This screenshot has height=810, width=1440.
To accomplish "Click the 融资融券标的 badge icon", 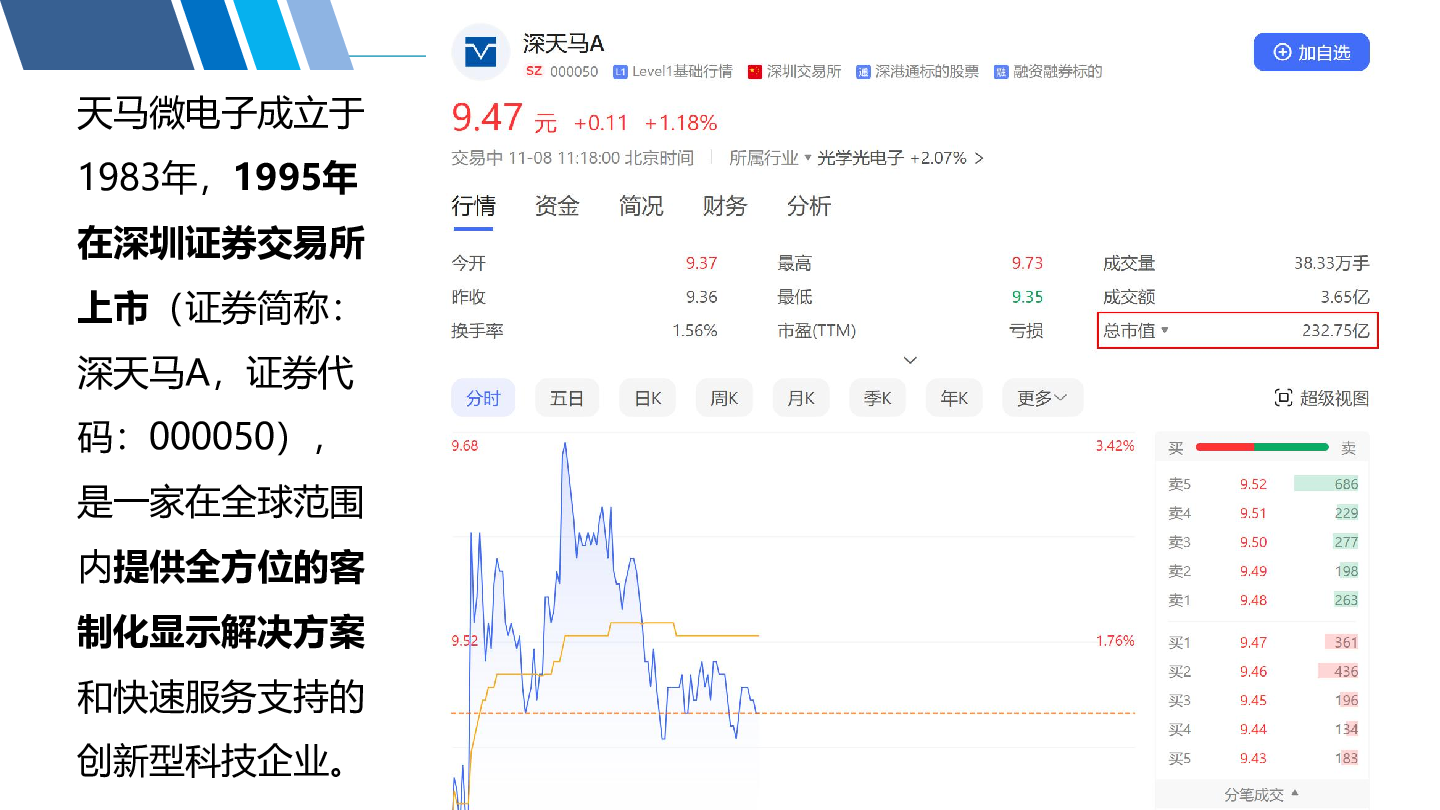I will (1000, 72).
